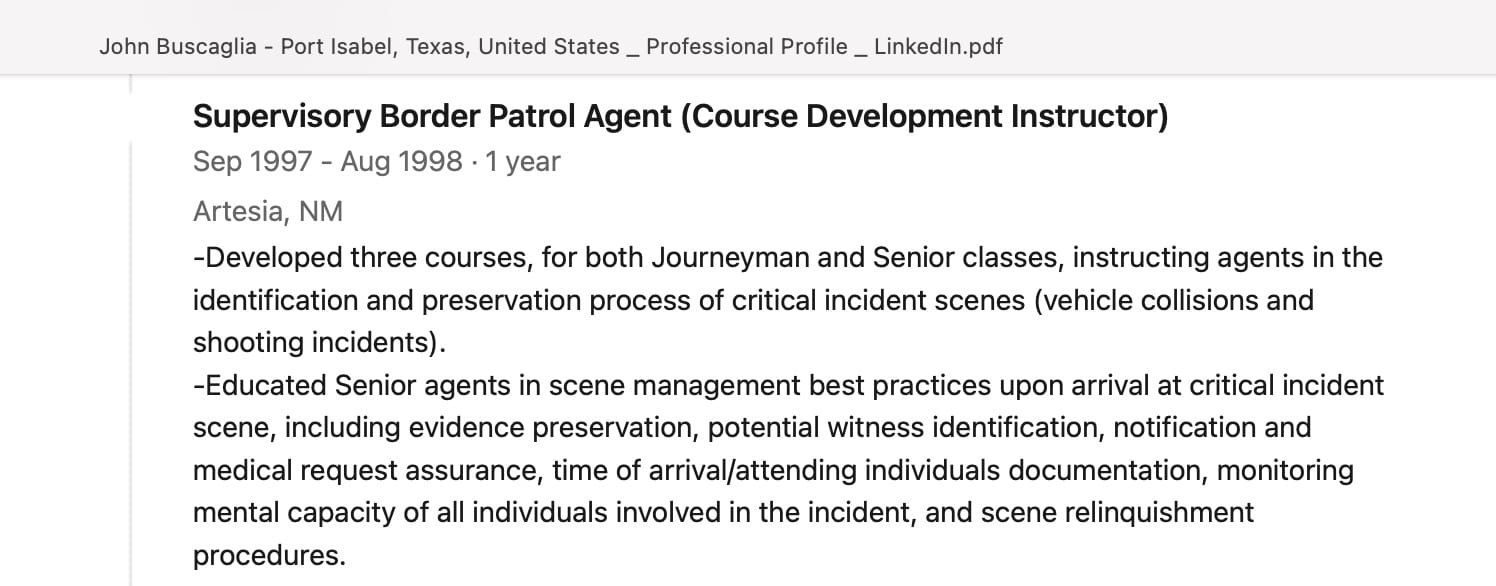Click the line starting "scene, including evidence preservation"
The image size is (1496, 586).
point(751,428)
